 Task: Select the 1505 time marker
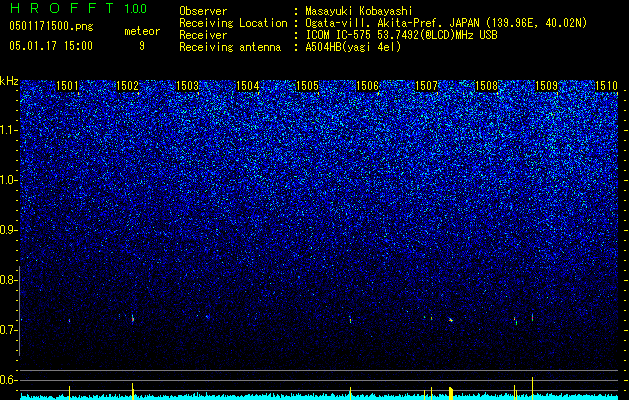(307, 86)
